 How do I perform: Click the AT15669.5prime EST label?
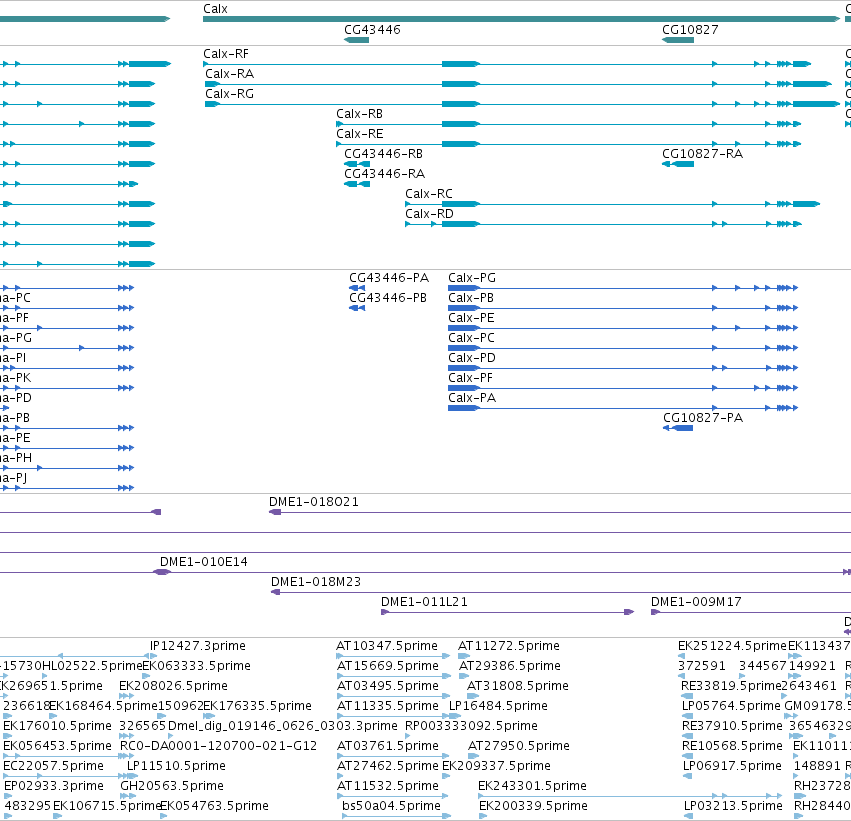point(388,666)
